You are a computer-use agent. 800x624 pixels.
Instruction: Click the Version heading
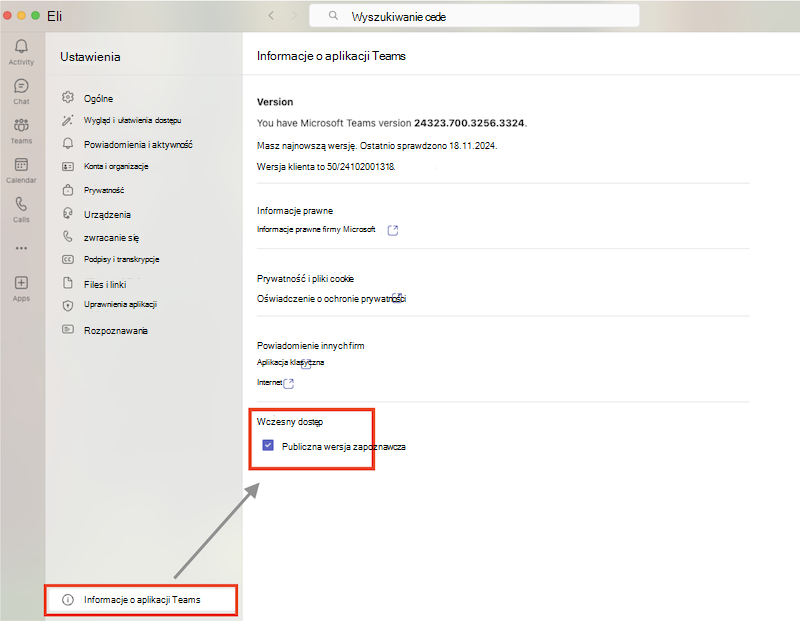tap(275, 102)
